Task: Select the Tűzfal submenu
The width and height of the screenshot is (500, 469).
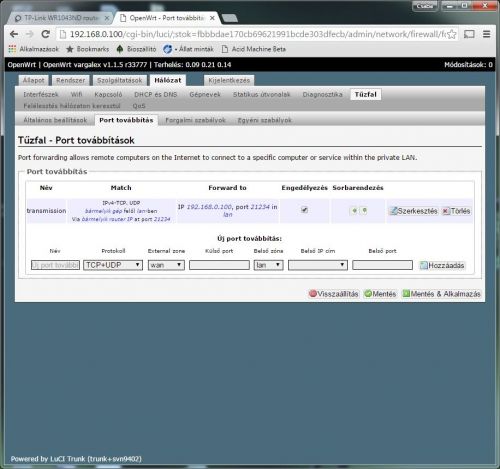Action: pos(366,94)
